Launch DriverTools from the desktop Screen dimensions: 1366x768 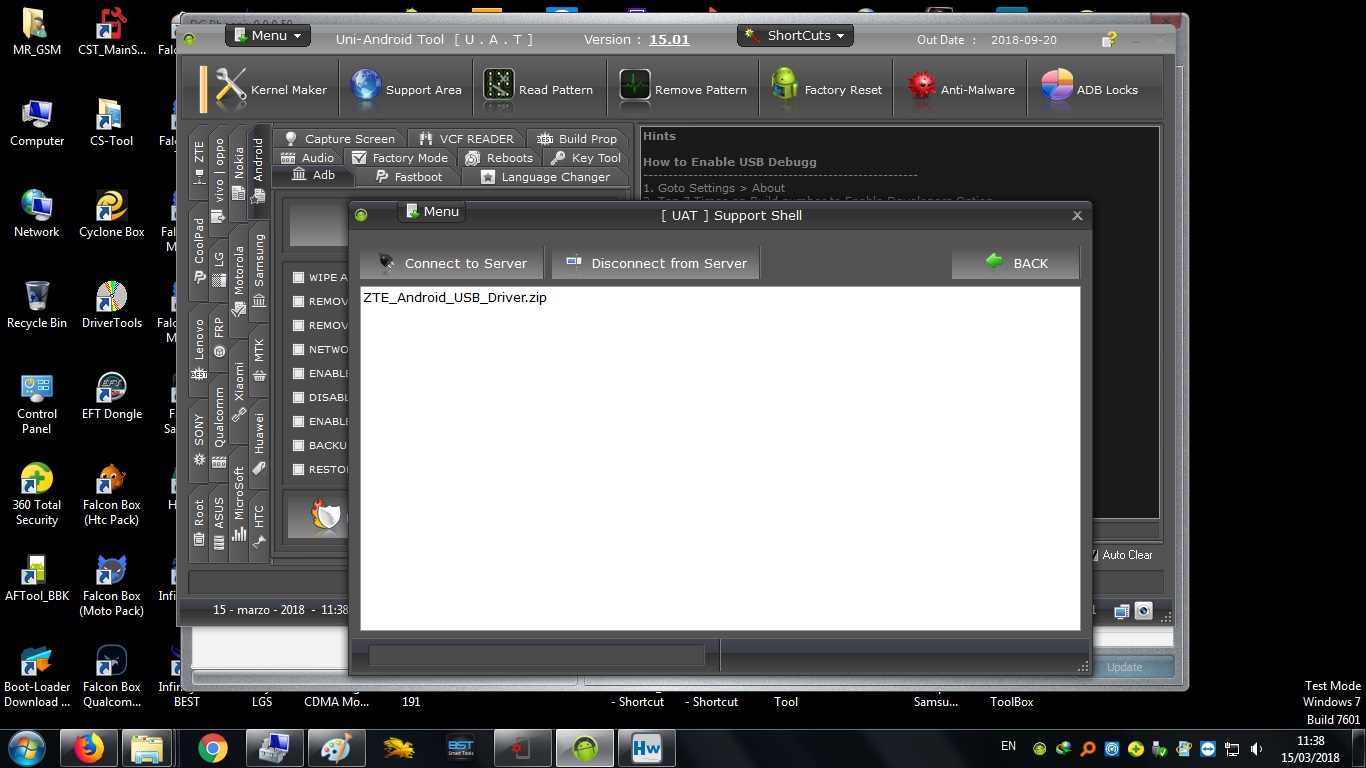pos(111,305)
